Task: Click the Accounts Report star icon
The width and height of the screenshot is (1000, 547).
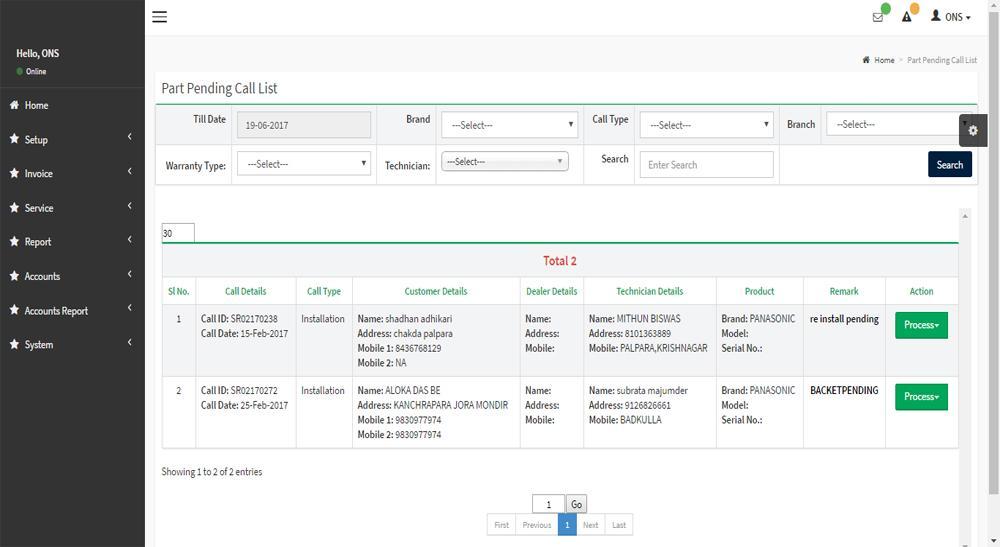Action: tap(14, 310)
